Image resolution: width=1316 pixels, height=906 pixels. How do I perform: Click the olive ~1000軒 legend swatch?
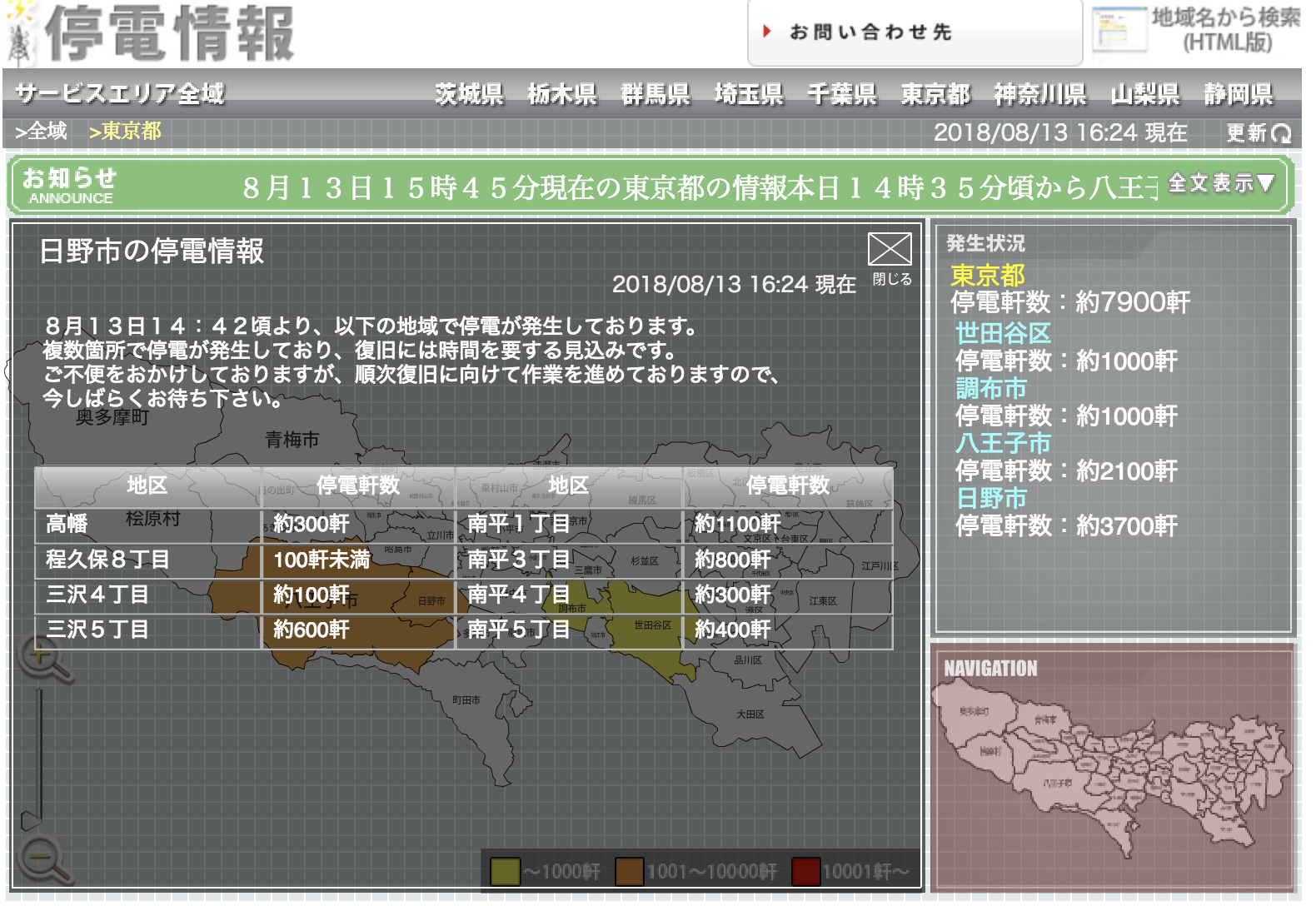505,872
